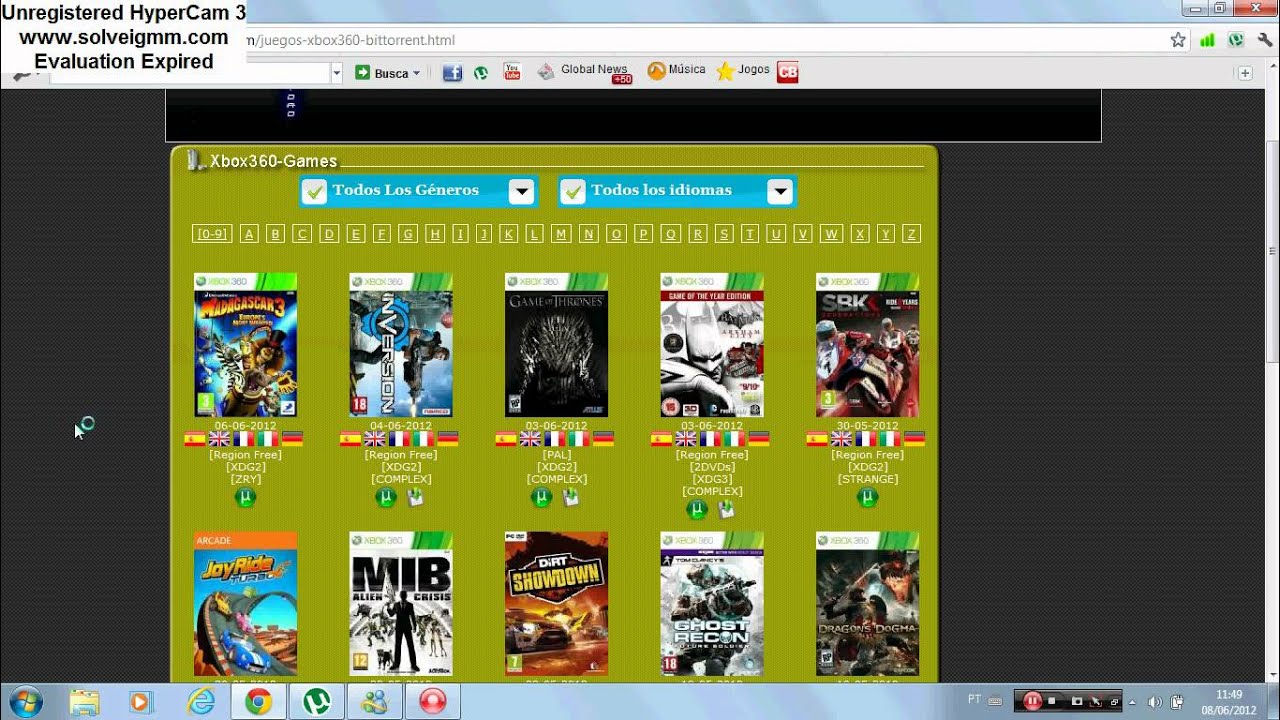1280x720 pixels.
Task: Open the MIB Alien Crisis cover
Action: (401, 604)
